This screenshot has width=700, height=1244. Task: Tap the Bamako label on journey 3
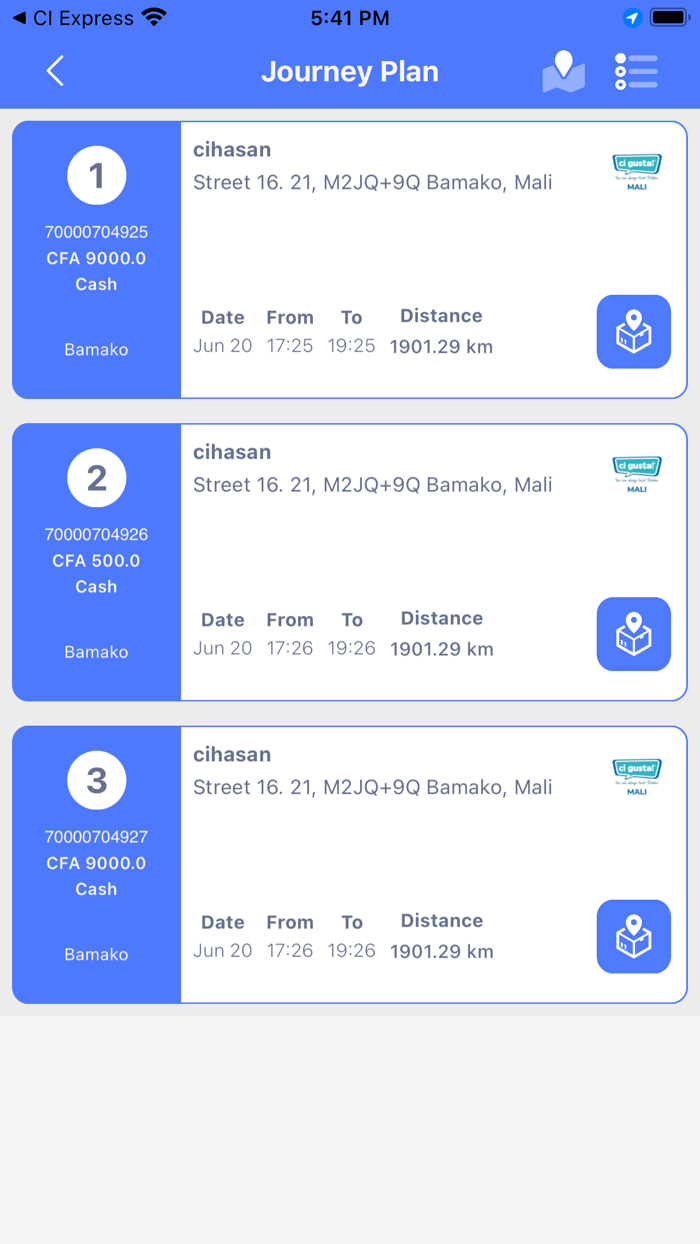[96, 954]
